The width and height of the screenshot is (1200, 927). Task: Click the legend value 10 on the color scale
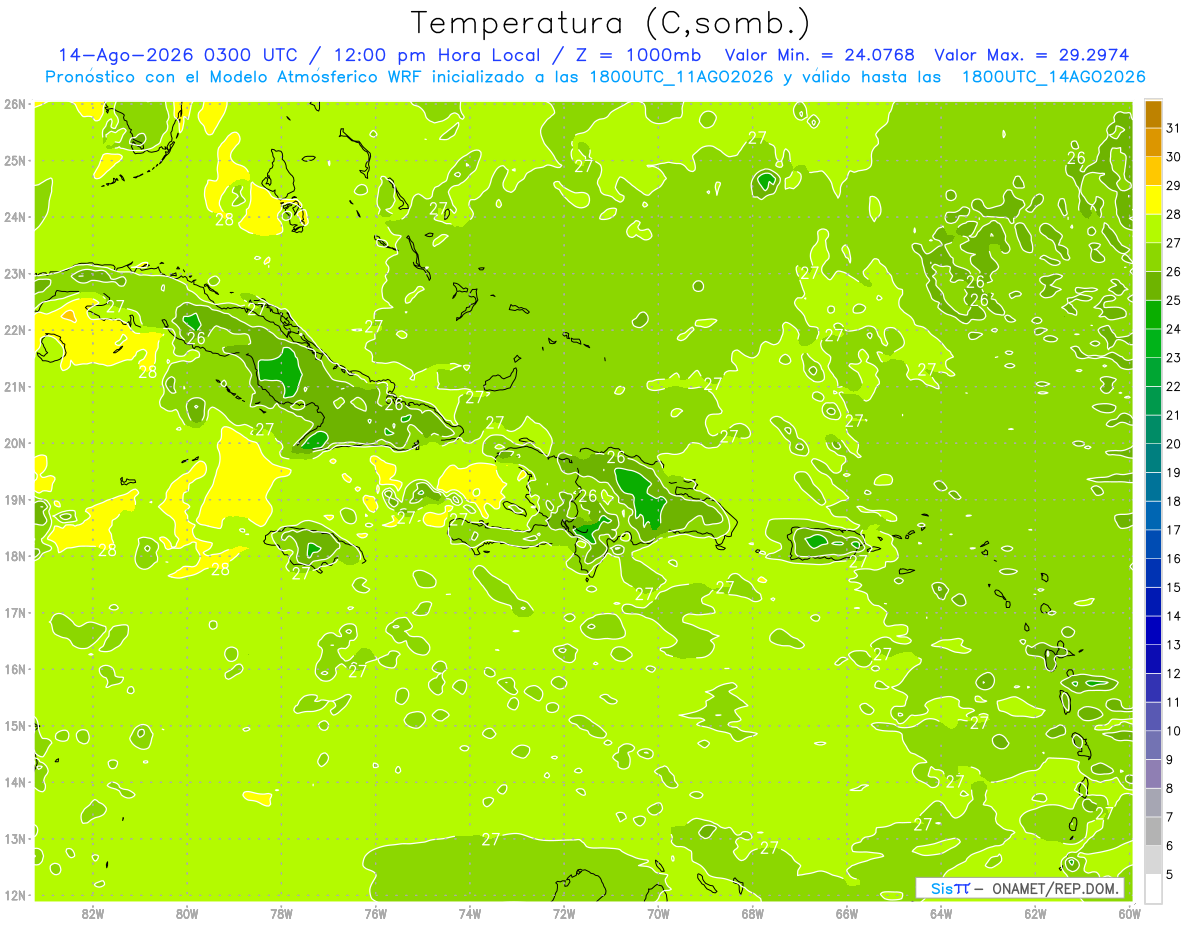(x=1174, y=731)
